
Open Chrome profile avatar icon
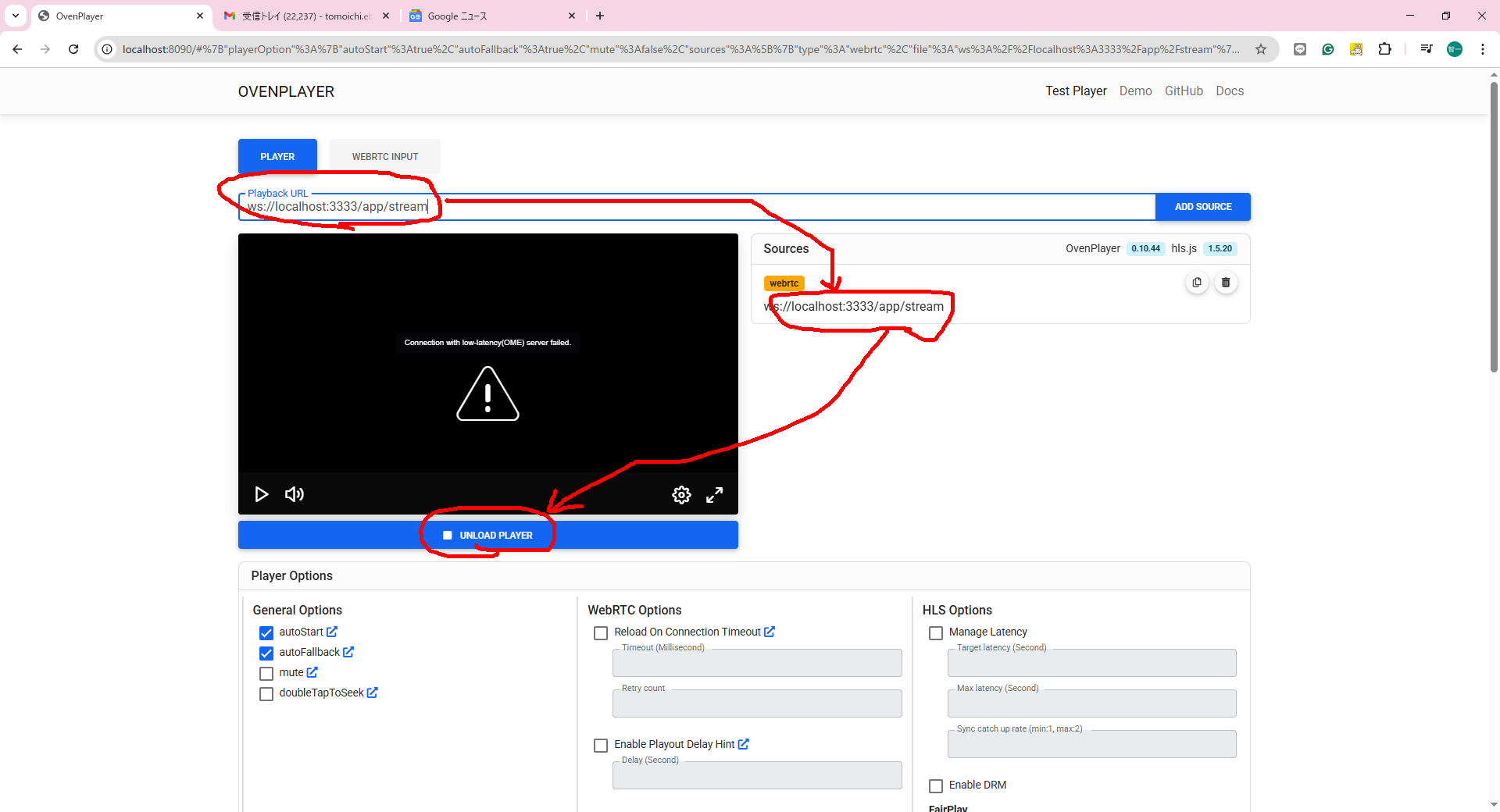(1455, 49)
